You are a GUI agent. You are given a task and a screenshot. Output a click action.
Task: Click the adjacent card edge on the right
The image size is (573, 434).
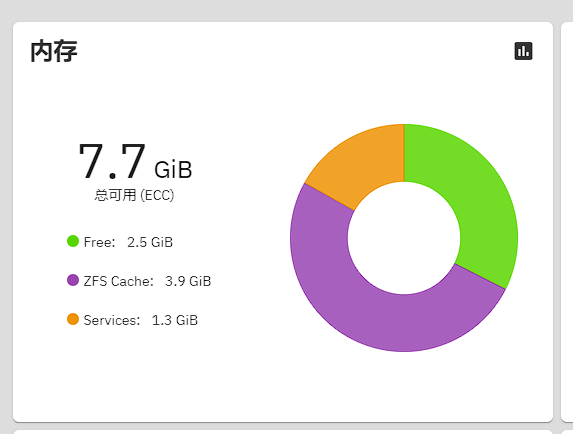click(x=567, y=222)
